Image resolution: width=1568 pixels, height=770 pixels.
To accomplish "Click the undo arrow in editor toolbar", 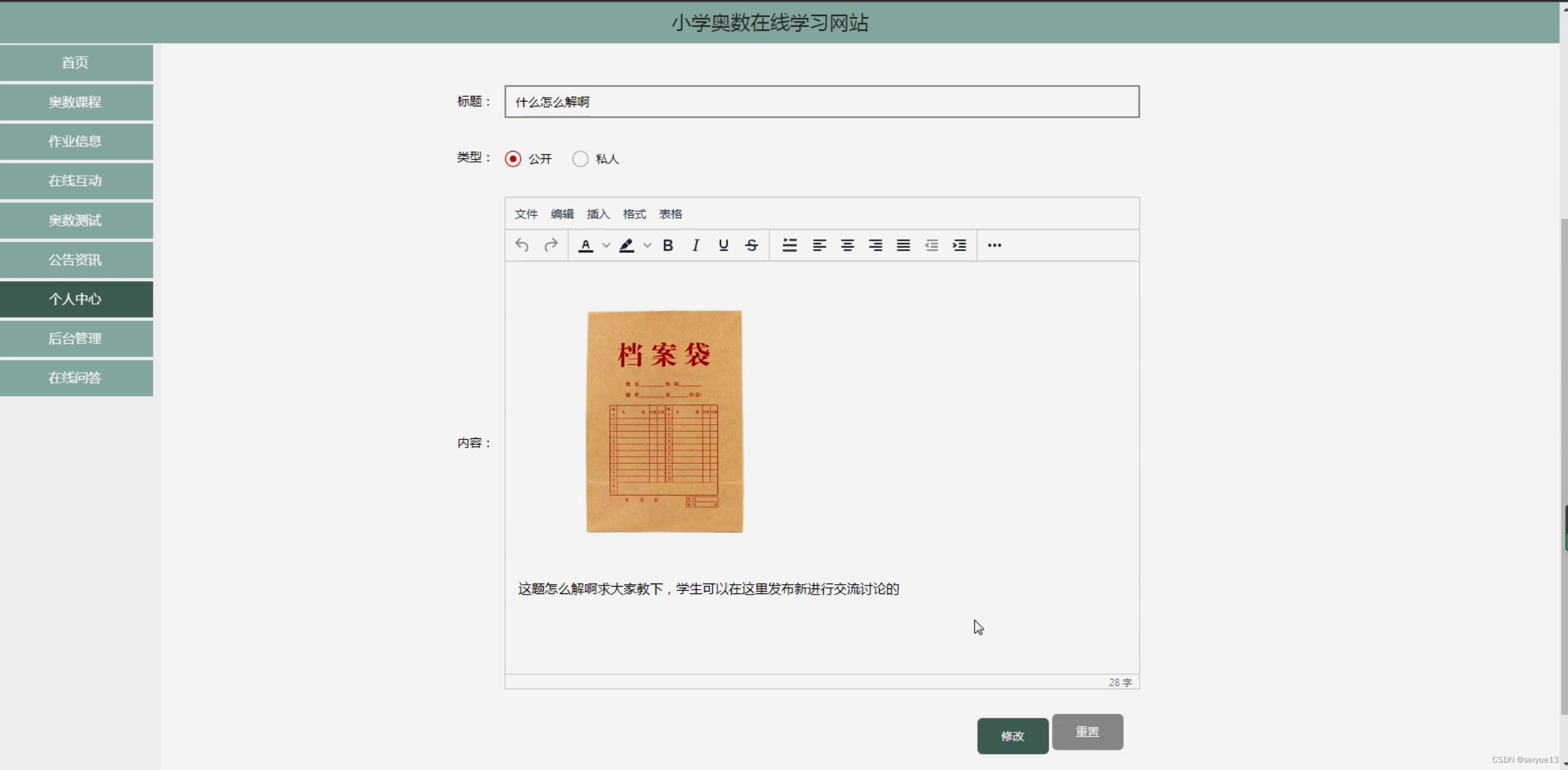I will pyautogui.click(x=522, y=245).
